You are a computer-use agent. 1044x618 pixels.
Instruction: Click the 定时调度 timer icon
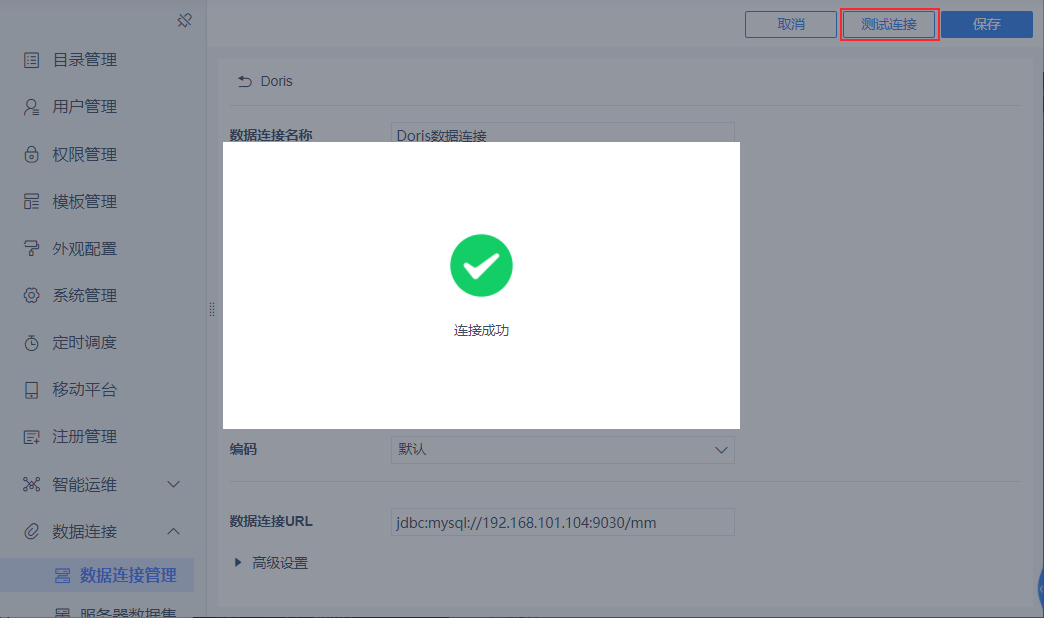[x=31, y=342]
